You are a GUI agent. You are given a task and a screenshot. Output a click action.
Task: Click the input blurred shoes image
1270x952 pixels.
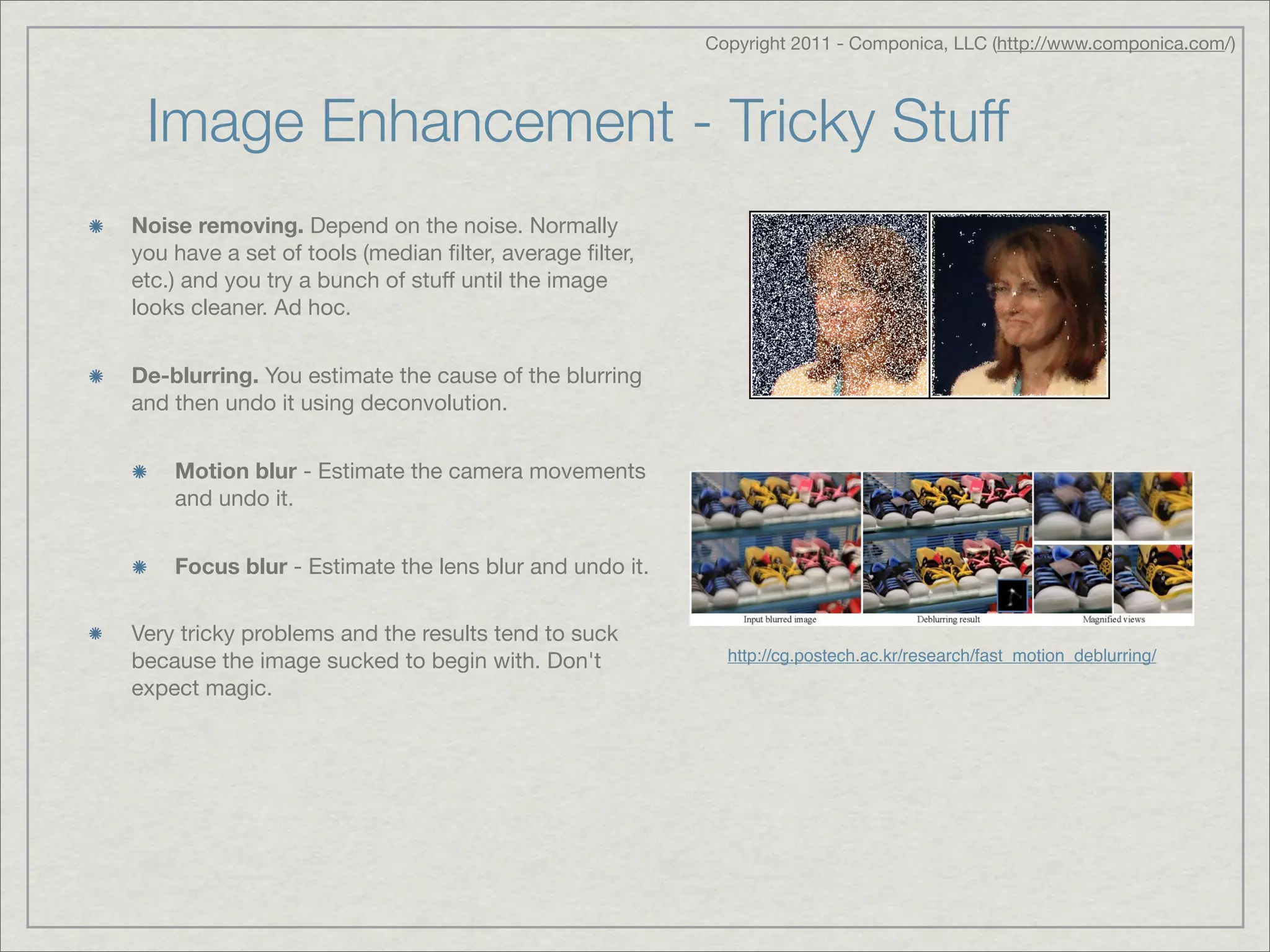coord(776,542)
